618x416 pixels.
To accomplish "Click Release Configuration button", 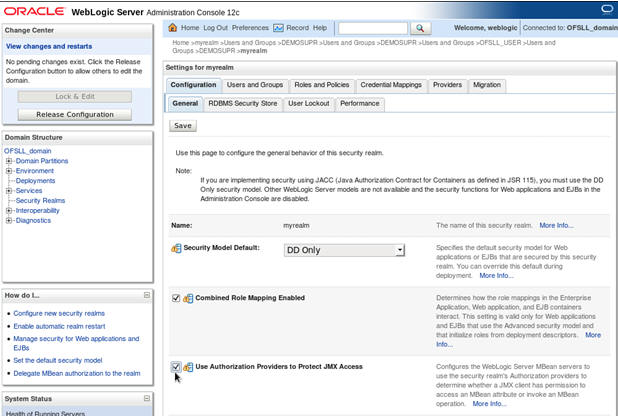I will click(x=75, y=114).
